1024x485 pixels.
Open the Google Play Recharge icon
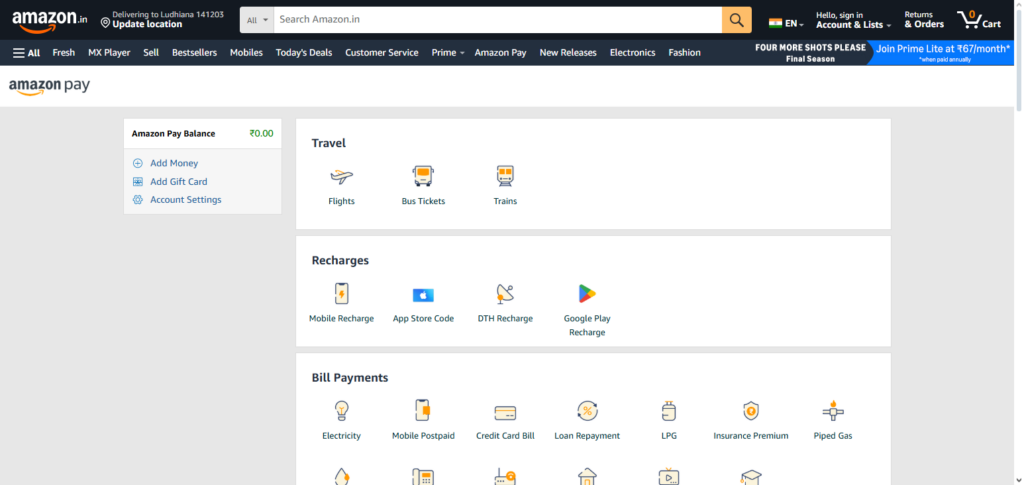[587, 294]
